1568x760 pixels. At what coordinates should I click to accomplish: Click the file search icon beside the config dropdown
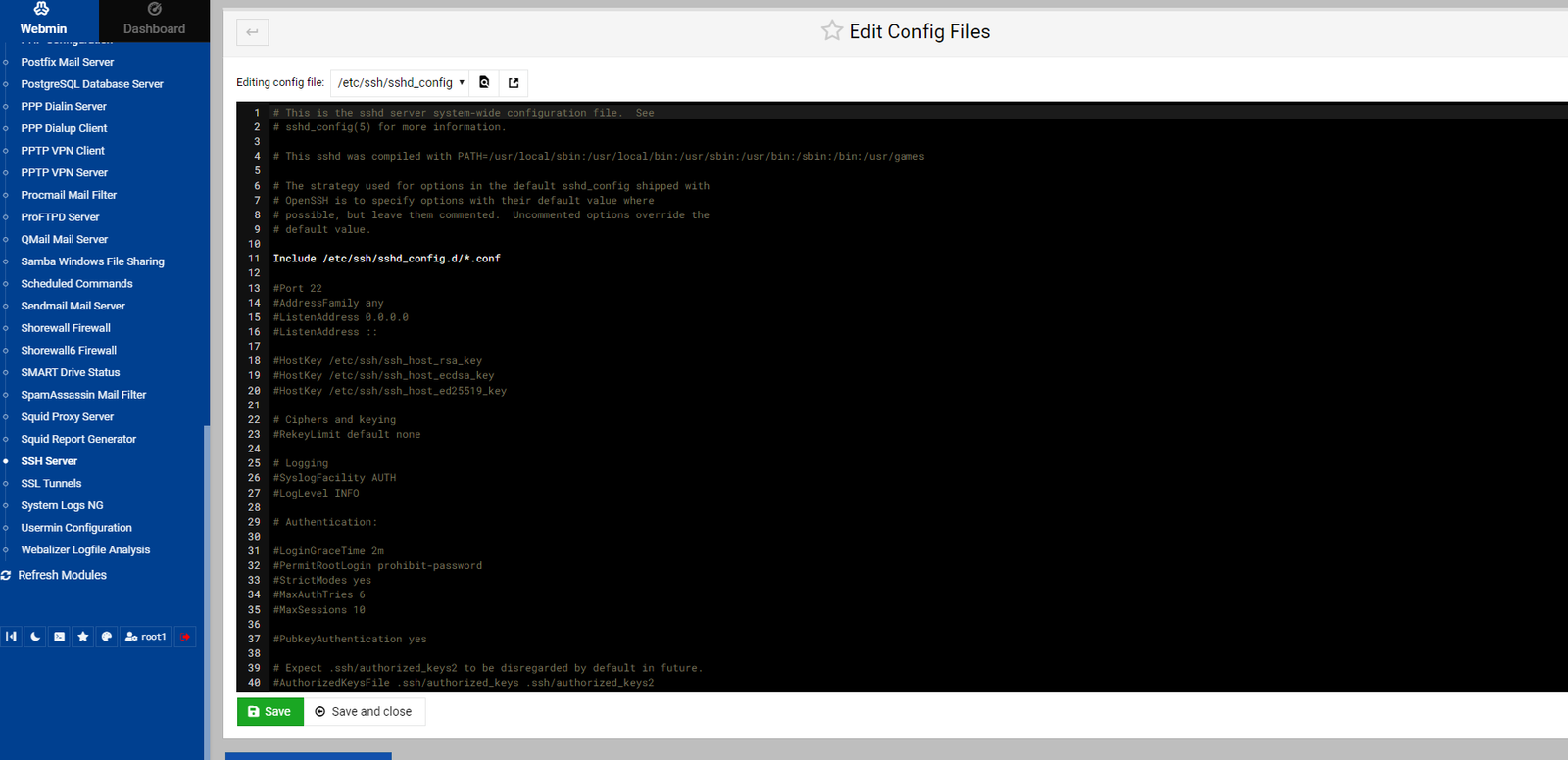pyautogui.click(x=484, y=83)
